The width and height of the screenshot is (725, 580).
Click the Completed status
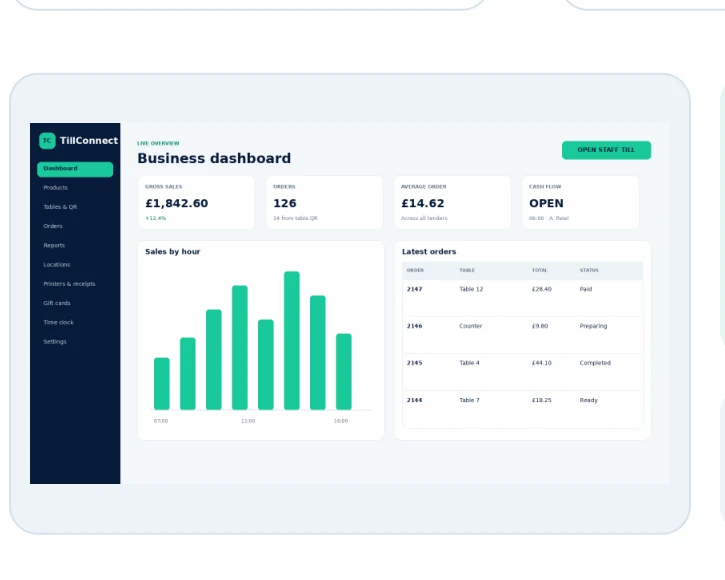(595, 363)
